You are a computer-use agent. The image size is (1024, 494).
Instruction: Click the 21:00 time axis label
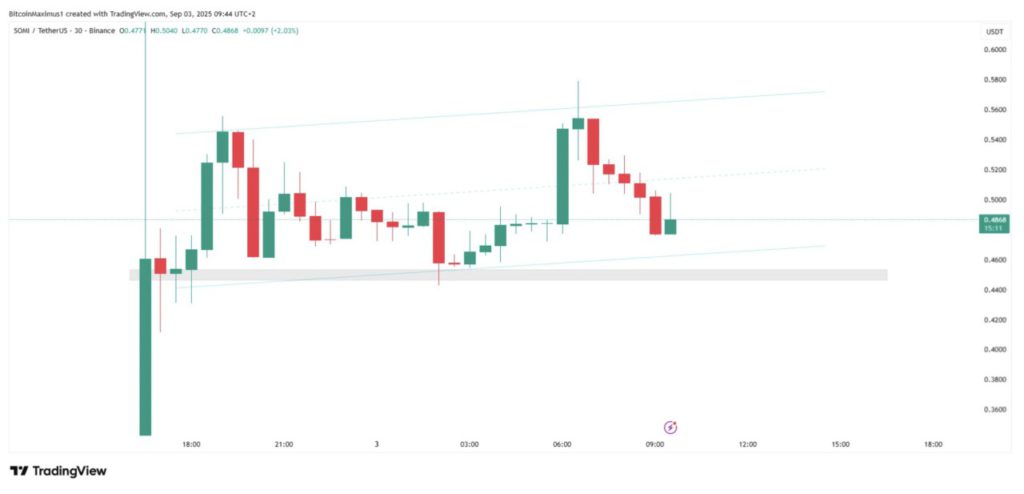(x=284, y=444)
